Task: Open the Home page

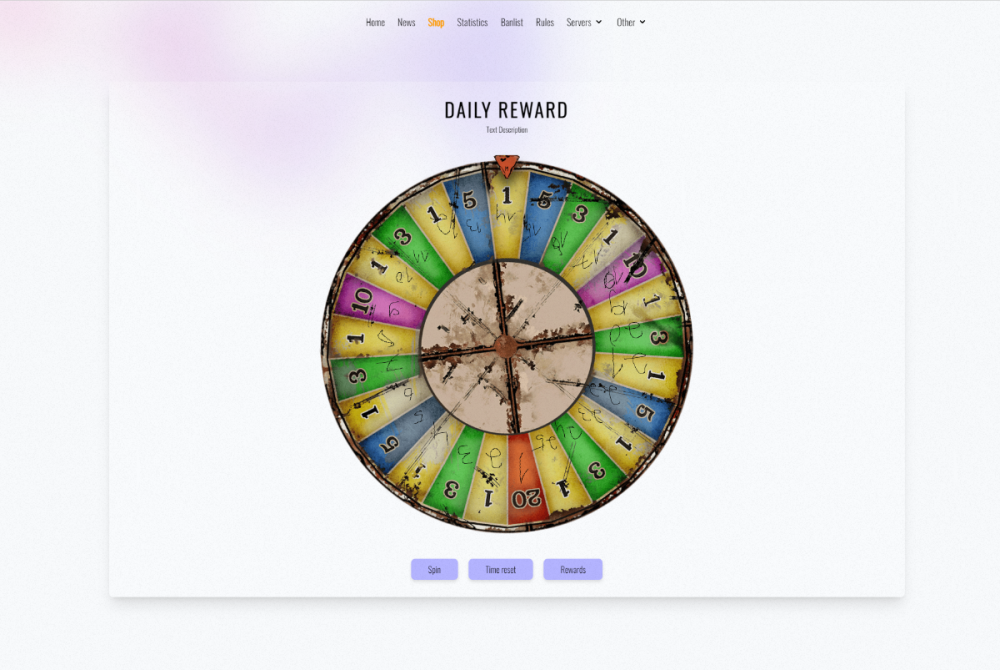Action: click(375, 22)
